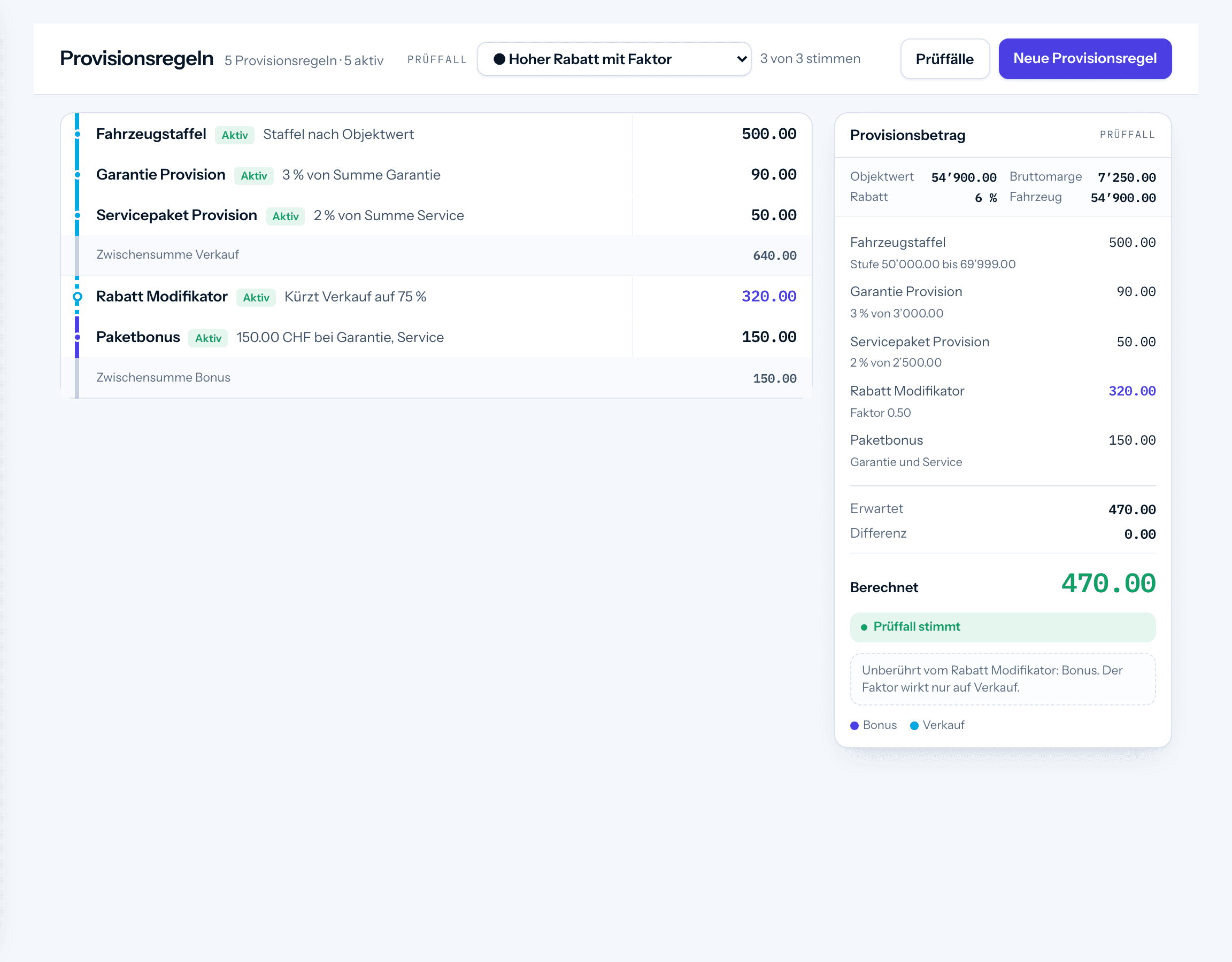Screen dimensions: 1232x962
Task: Click the Zwischensumme Verkauf row
Action: tap(436, 255)
